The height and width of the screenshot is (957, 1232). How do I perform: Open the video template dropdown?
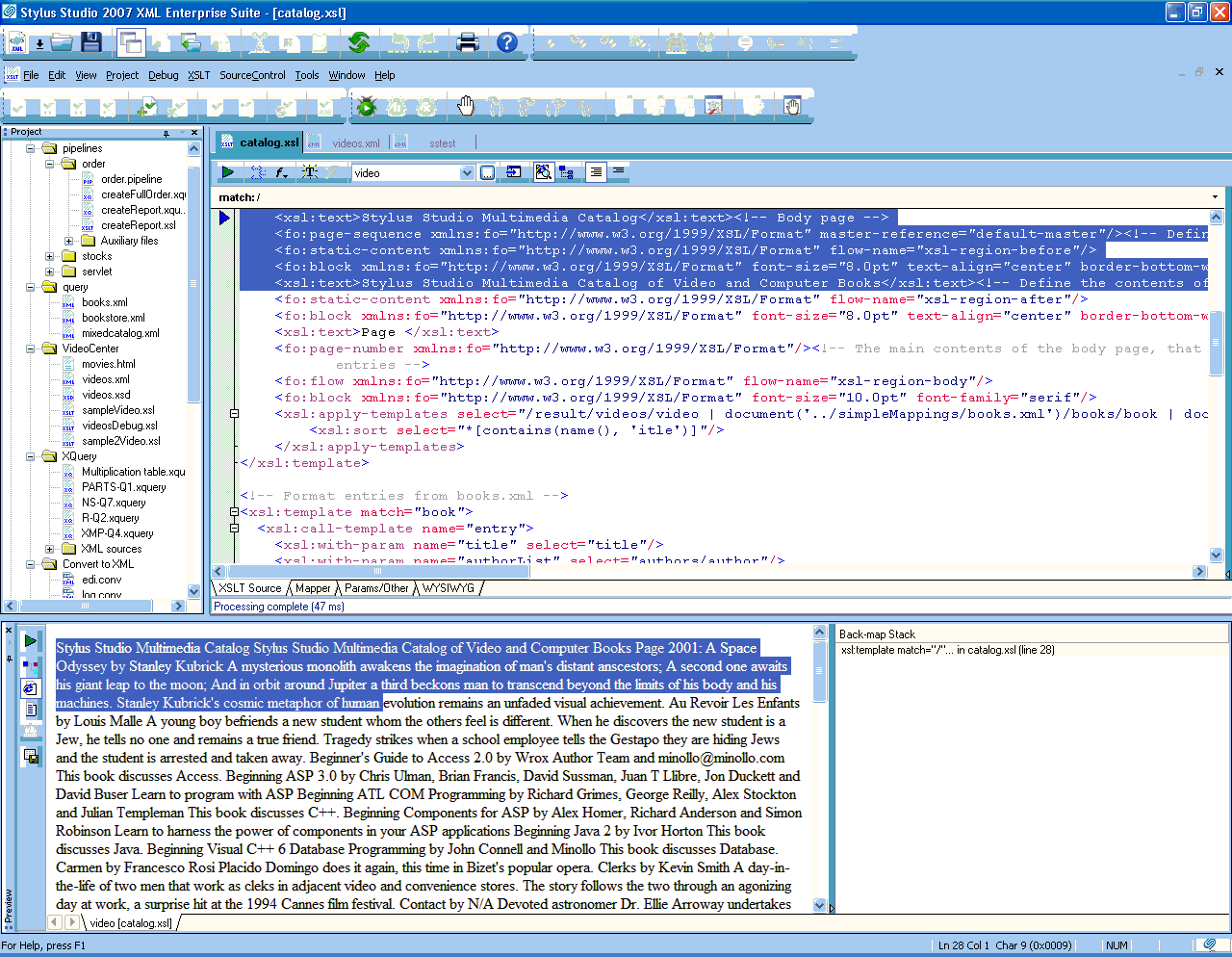pos(467,173)
